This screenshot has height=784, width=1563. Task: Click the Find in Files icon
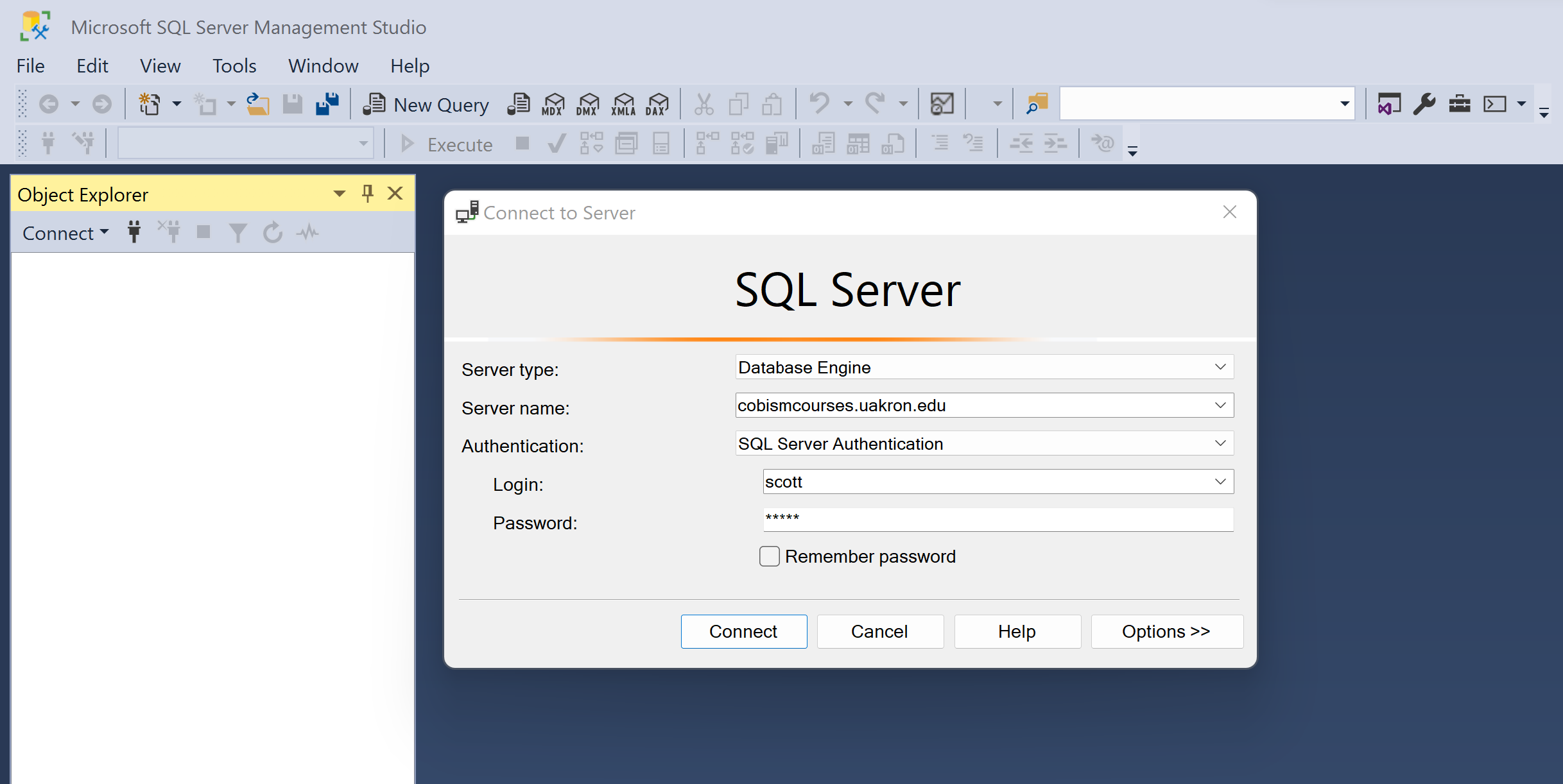(1036, 104)
